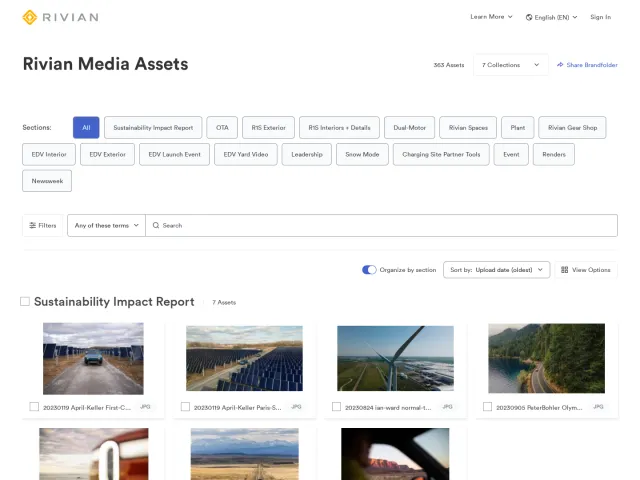Click filename 20230824 ian-ward normal-t...
The width and height of the screenshot is (640, 480).
388,407
